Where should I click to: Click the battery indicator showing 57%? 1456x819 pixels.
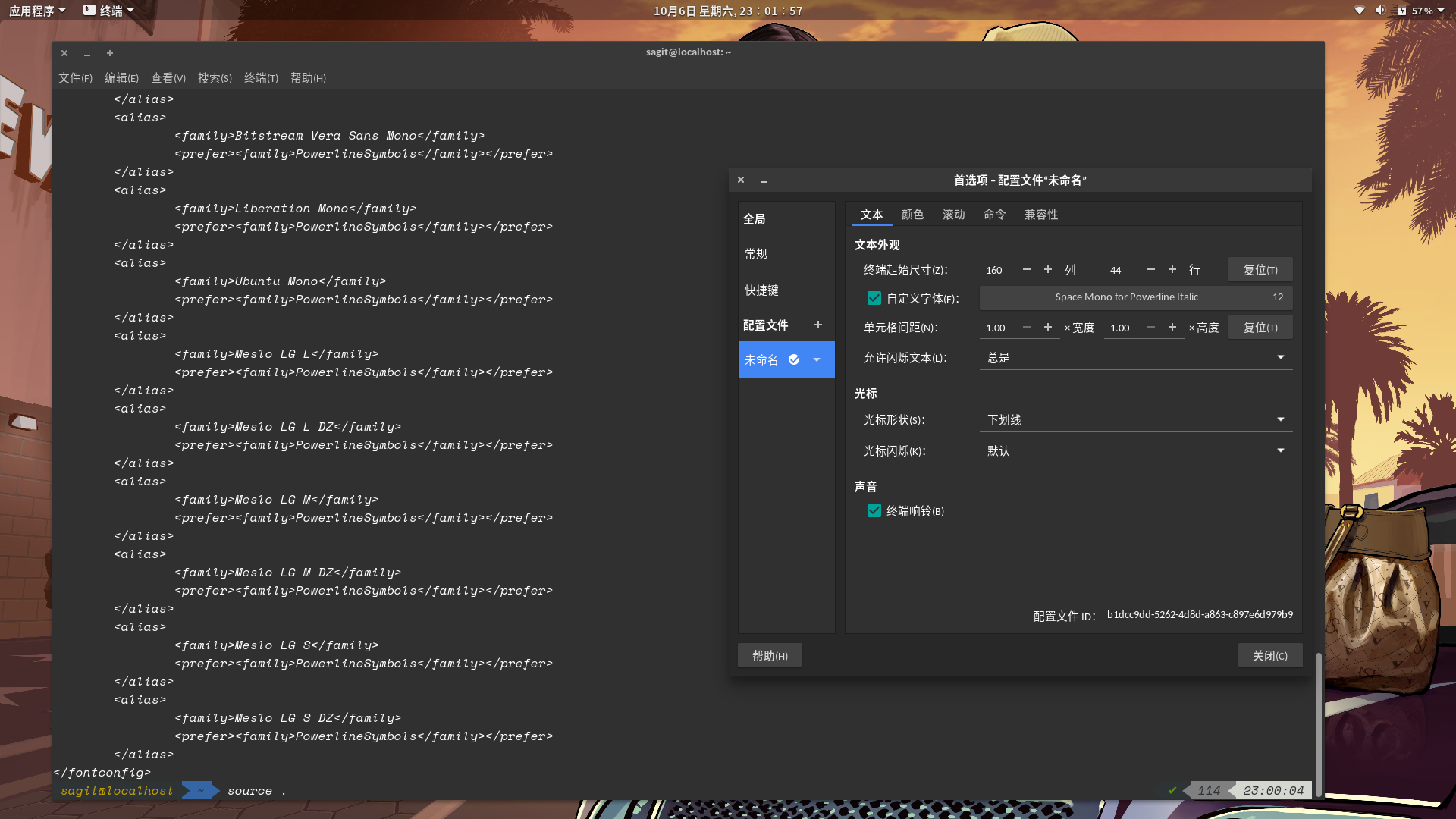click(x=1422, y=11)
